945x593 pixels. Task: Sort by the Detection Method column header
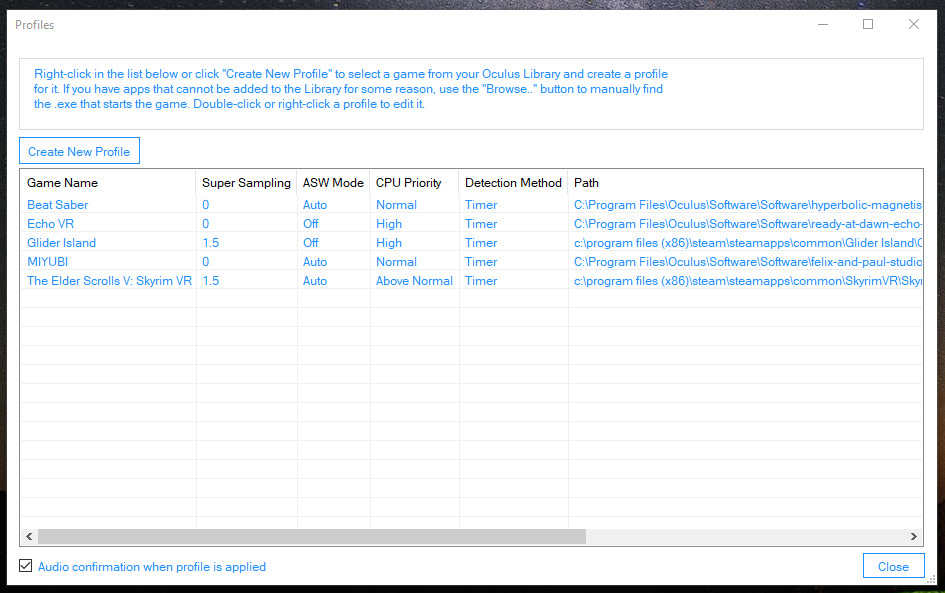click(513, 183)
